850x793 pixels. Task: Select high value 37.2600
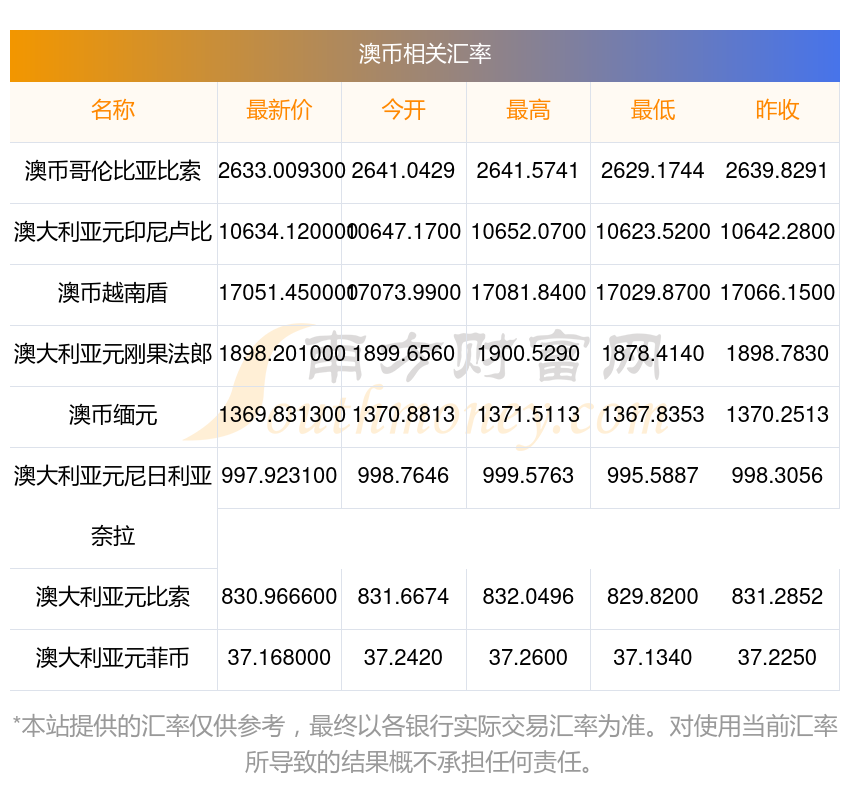(x=528, y=657)
